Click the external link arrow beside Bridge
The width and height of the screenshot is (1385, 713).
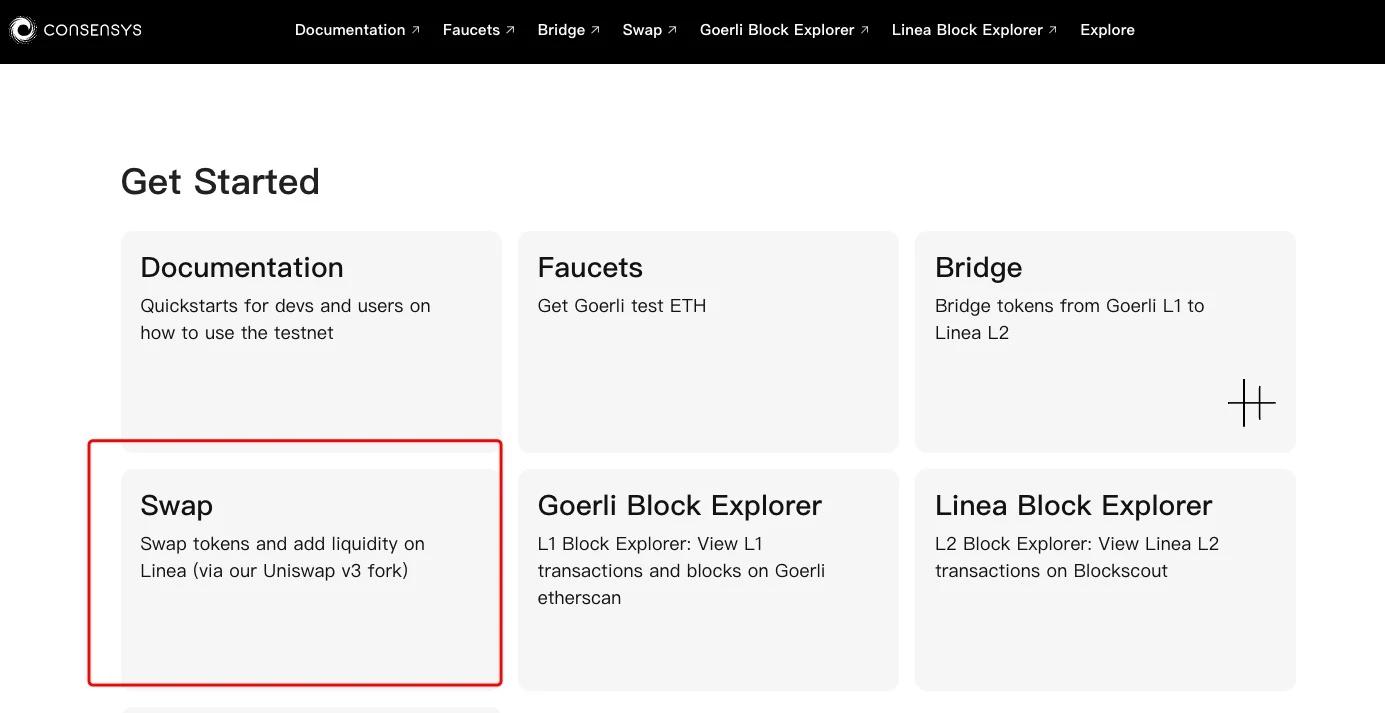595,27
